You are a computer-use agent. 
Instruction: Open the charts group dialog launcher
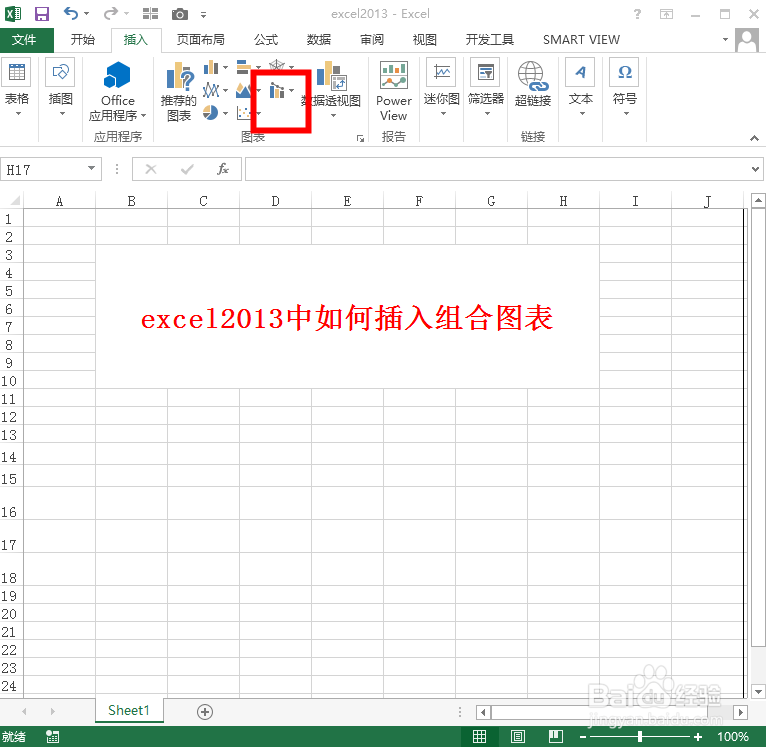click(361, 139)
